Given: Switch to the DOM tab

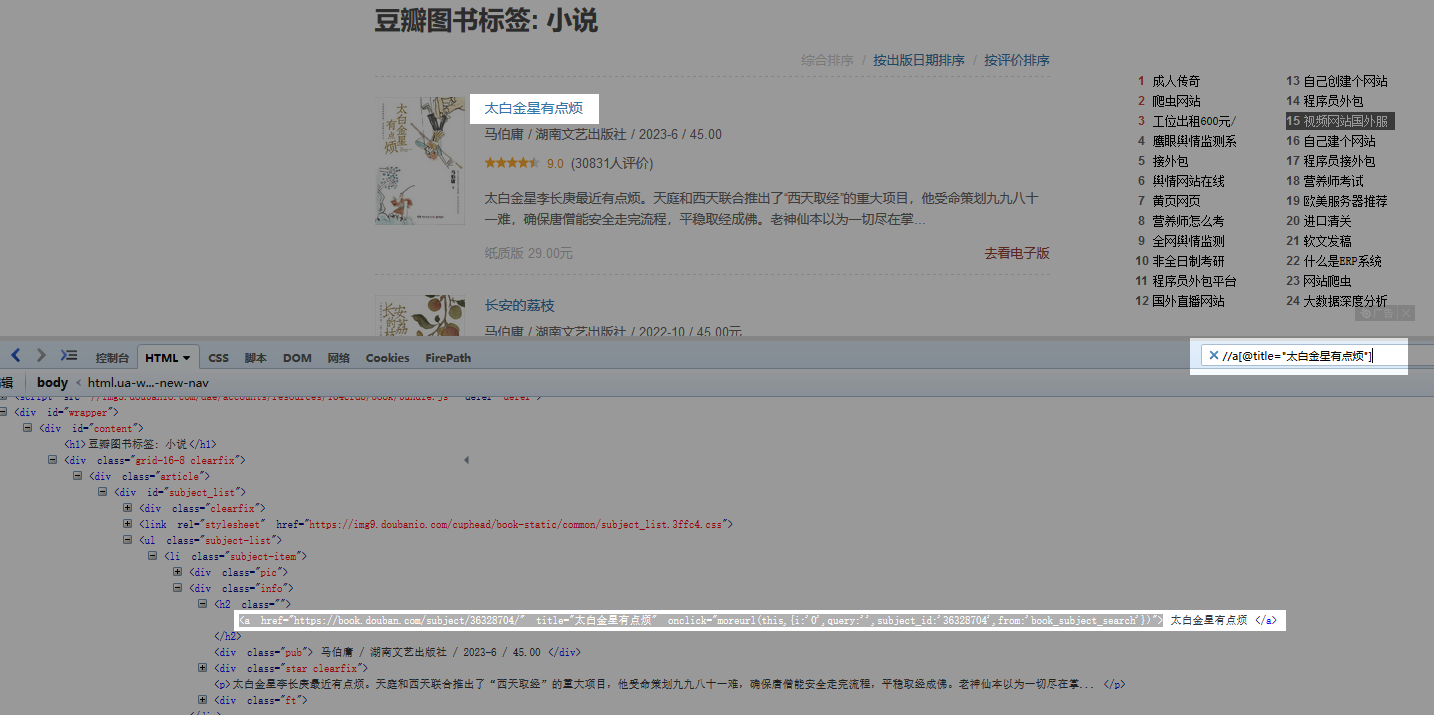Looking at the screenshot, I should (297, 358).
